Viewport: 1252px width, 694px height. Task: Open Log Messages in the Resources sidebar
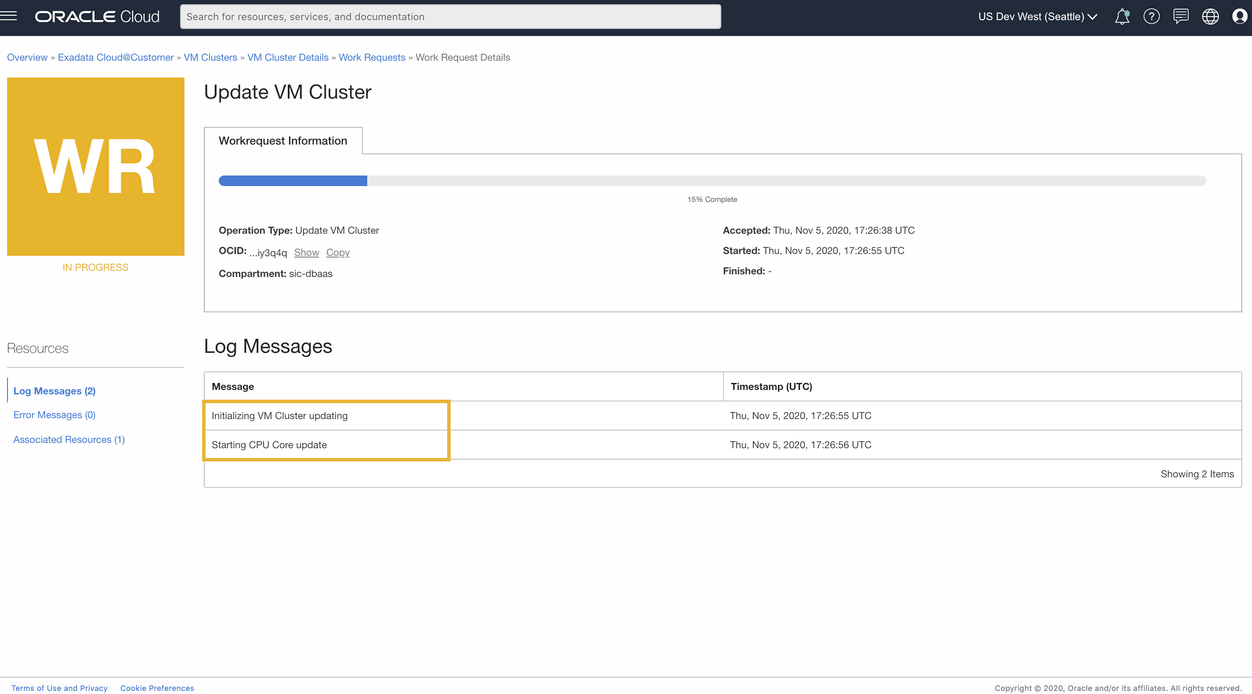point(54,390)
